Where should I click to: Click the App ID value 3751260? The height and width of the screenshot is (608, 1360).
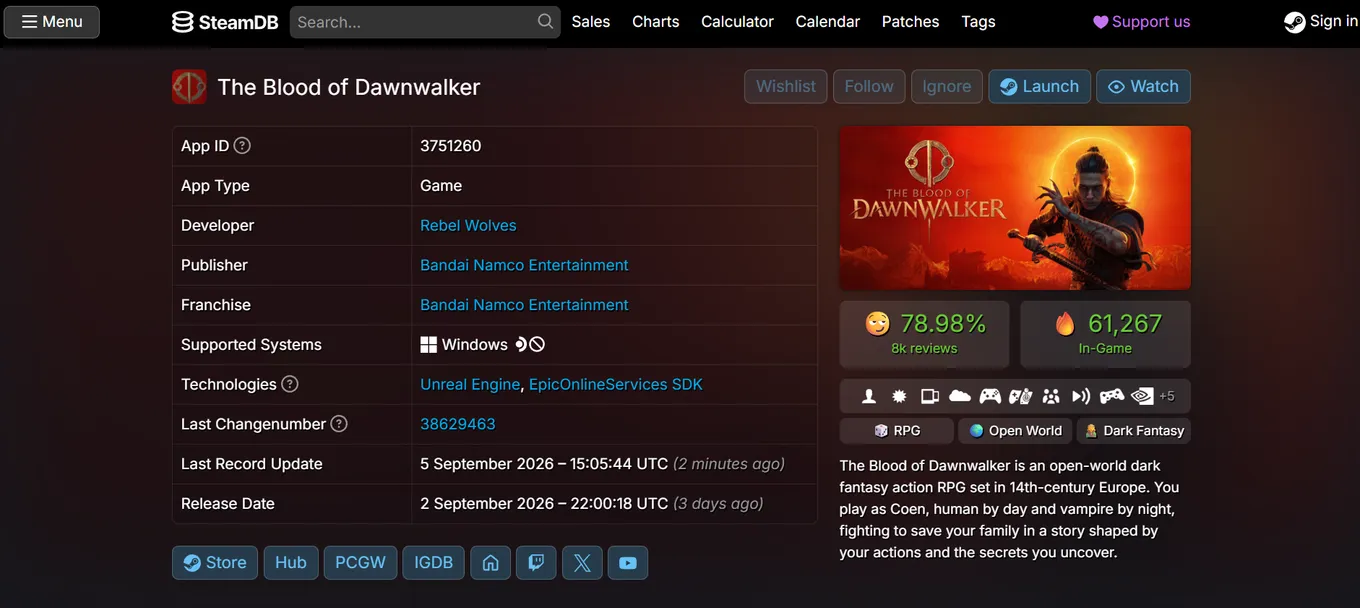451,145
